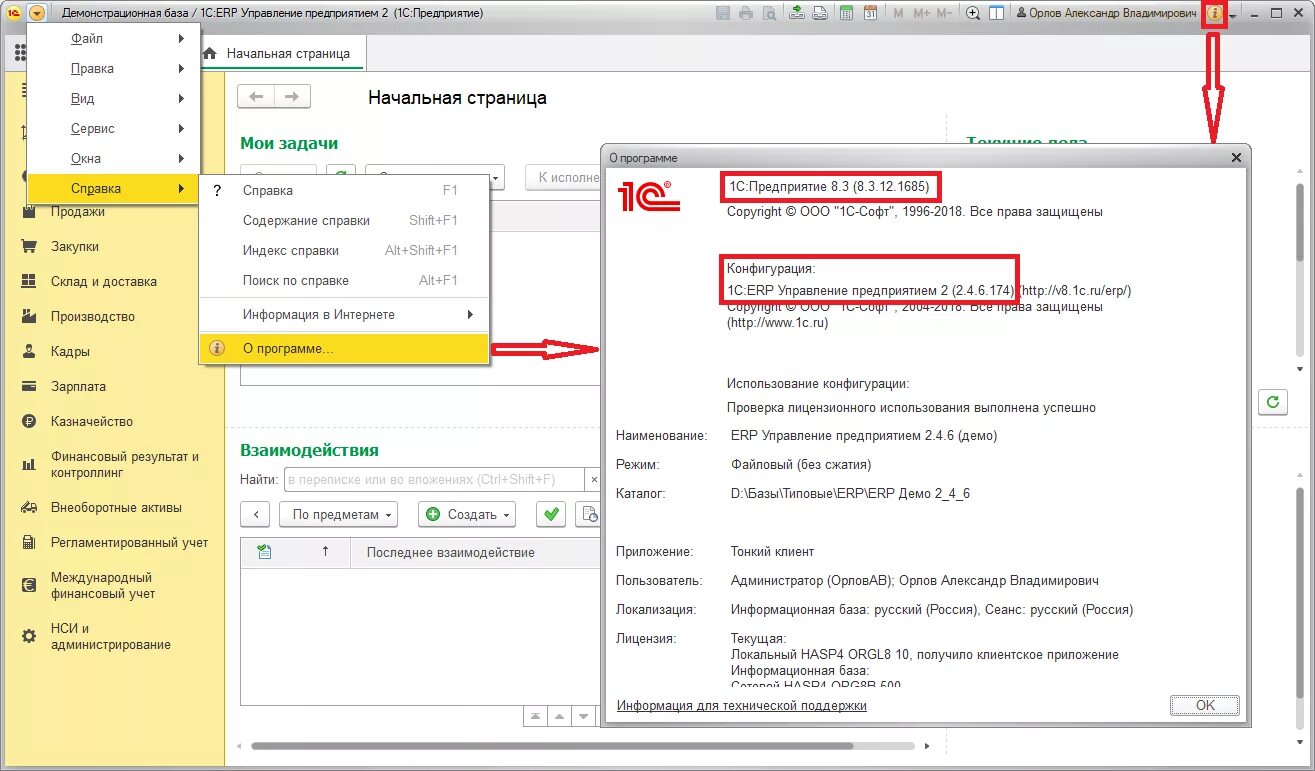Screen dimensions: 1315x771
Task: Select the highlighted Справка main menu item
Action: point(114,189)
